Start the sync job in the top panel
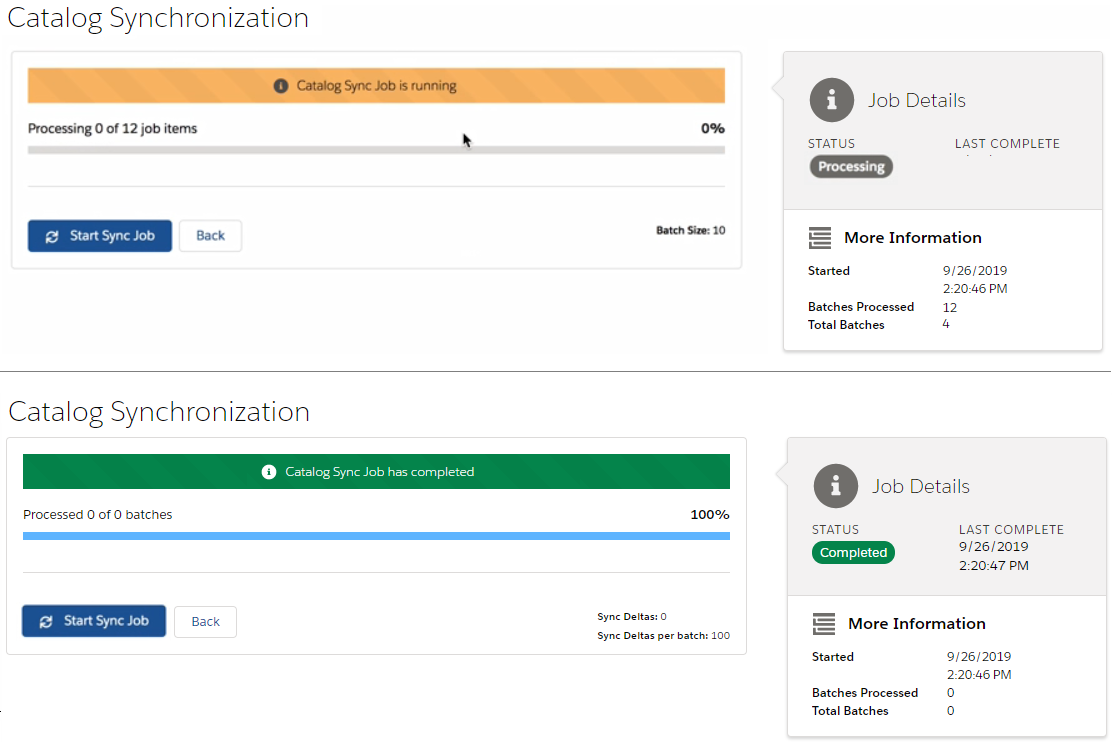The width and height of the screenshot is (1112, 746). [100, 235]
